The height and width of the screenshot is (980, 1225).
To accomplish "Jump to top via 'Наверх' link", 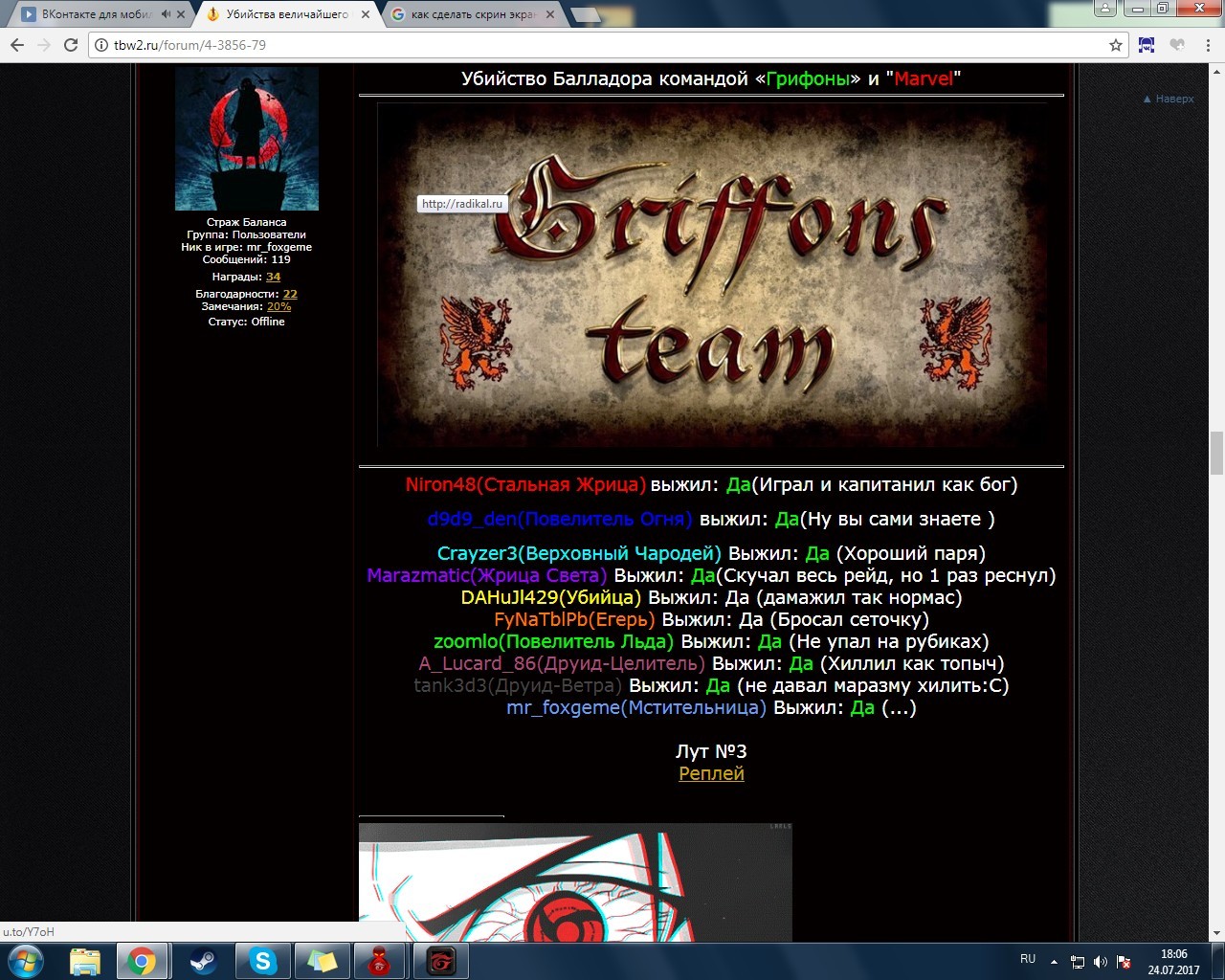I will [1169, 99].
